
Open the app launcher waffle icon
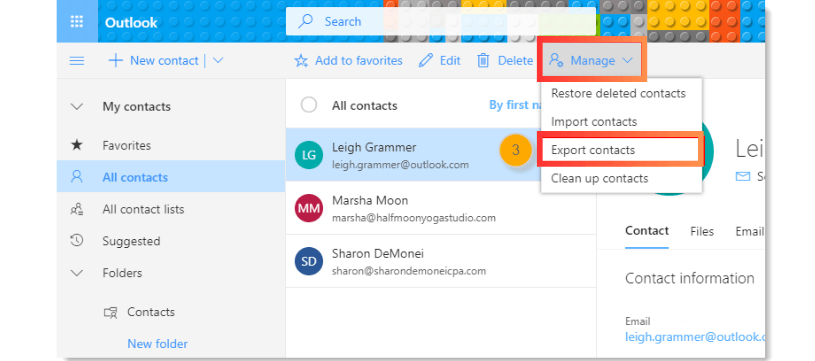pos(77,22)
